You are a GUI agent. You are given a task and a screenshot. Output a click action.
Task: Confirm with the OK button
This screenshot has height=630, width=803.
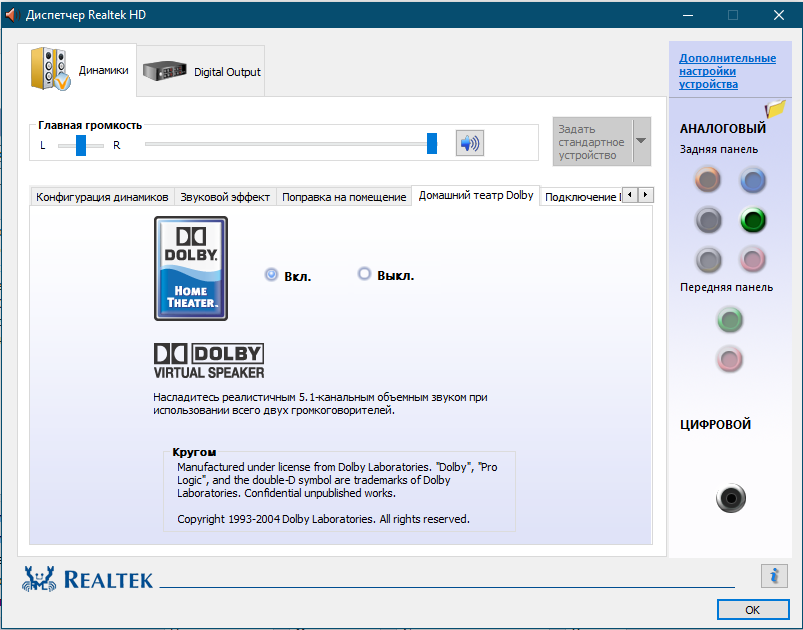click(x=753, y=610)
